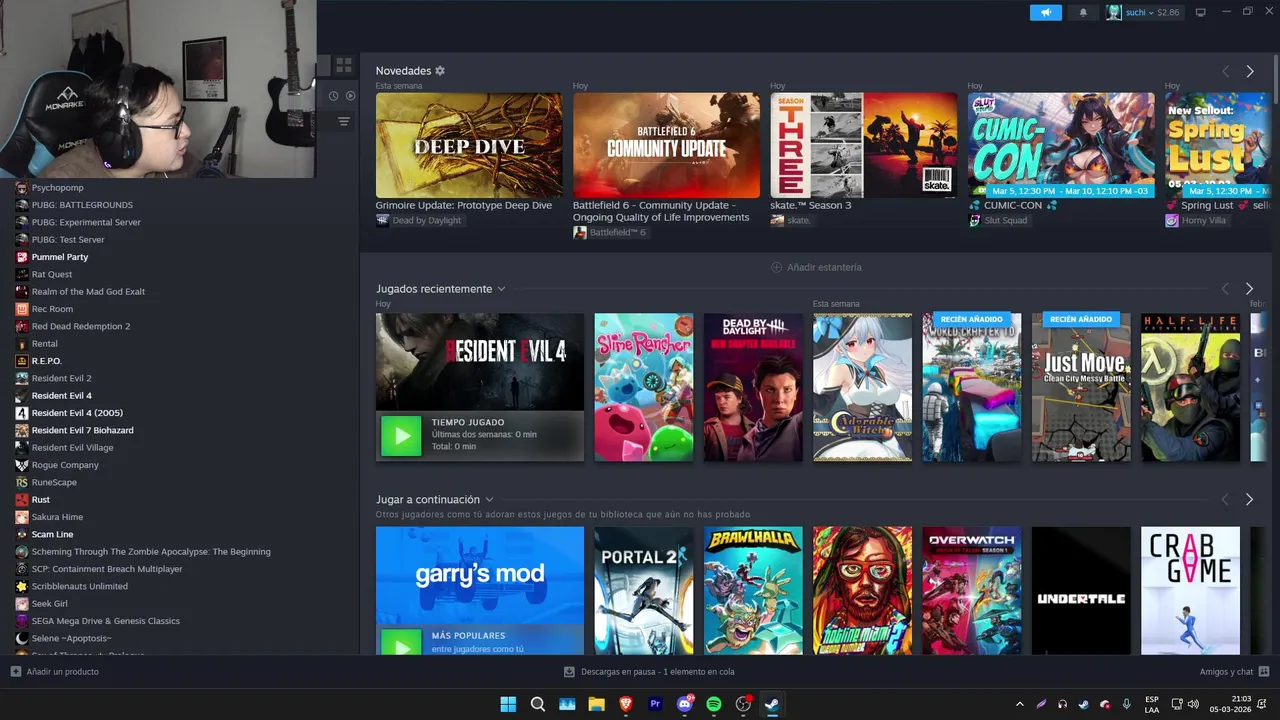Show next Jugar a continuación games arrow

coord(1249,500)
